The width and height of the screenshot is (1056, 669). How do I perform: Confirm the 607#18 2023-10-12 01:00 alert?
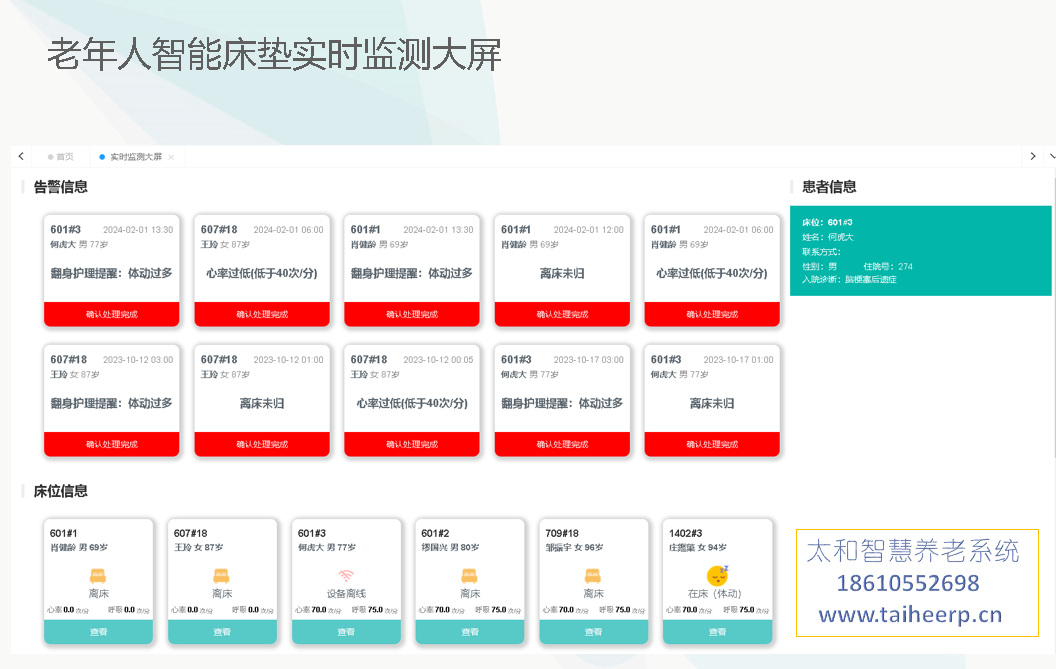[262, 444]
